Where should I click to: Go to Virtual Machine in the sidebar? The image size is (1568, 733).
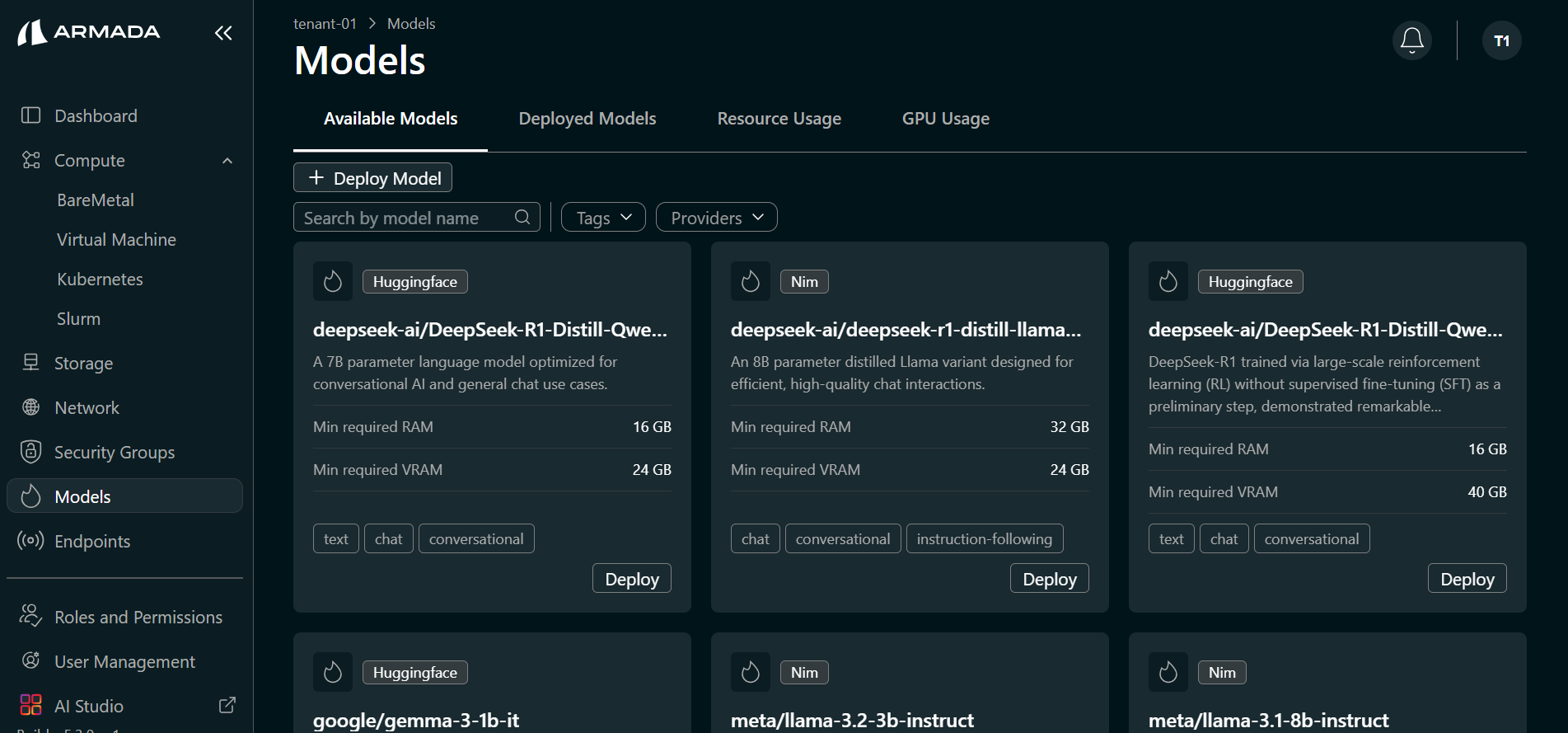[116, 240]
